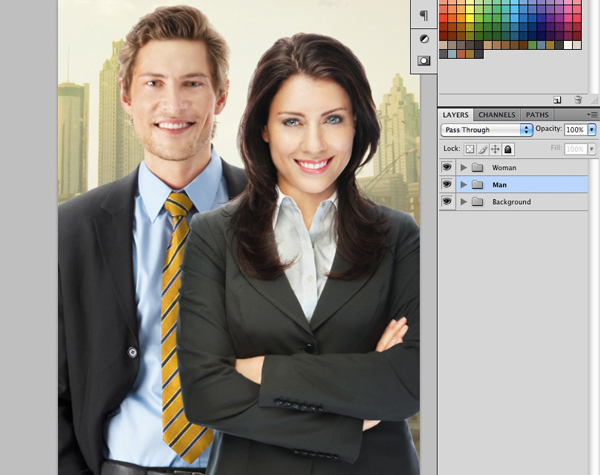The height and width of the screenshot is (475, 600).
Task: Open the Paragraph panel icon
Action: (x=424, y=15)
